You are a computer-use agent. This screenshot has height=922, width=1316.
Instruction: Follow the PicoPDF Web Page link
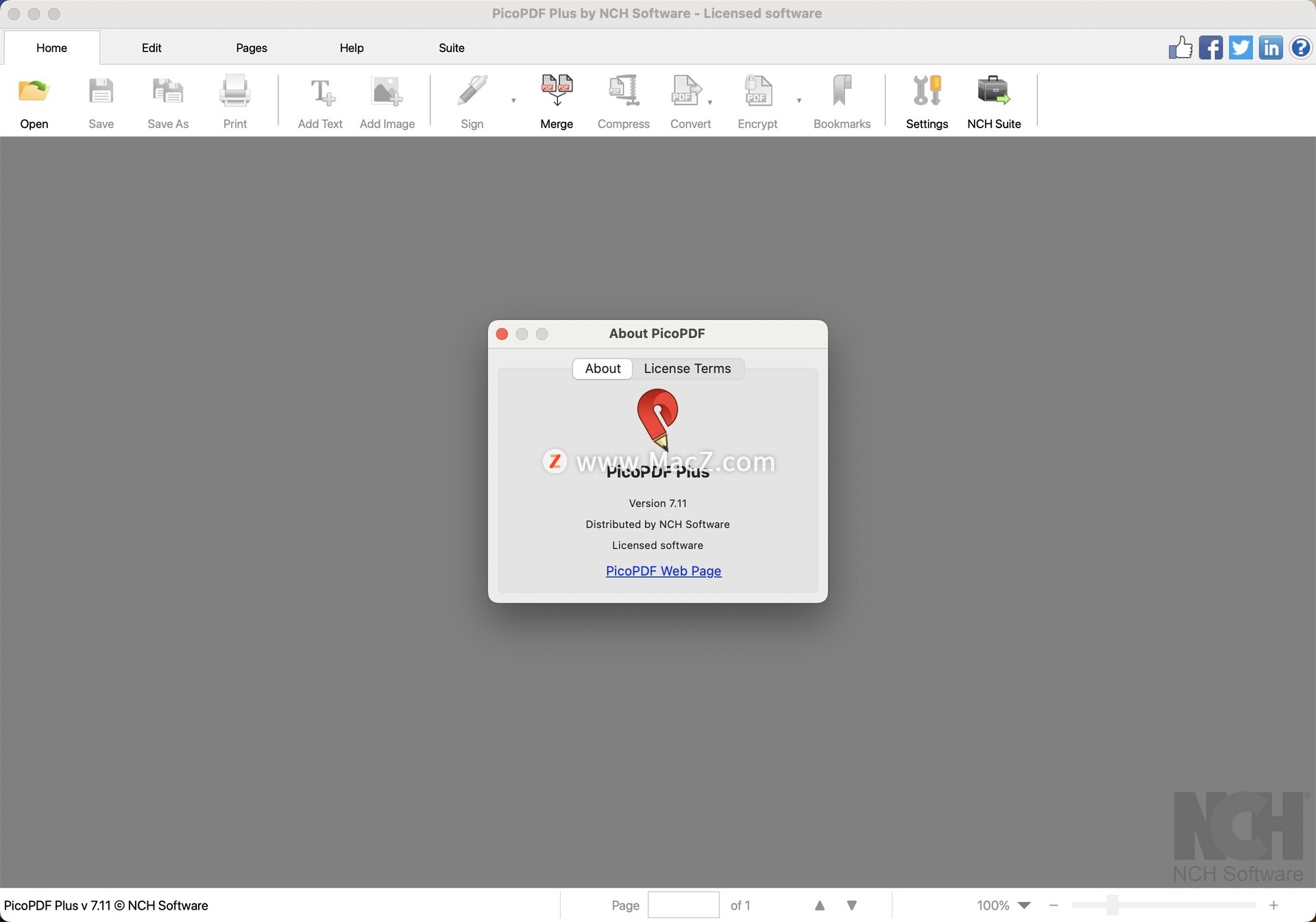point(663,571)
